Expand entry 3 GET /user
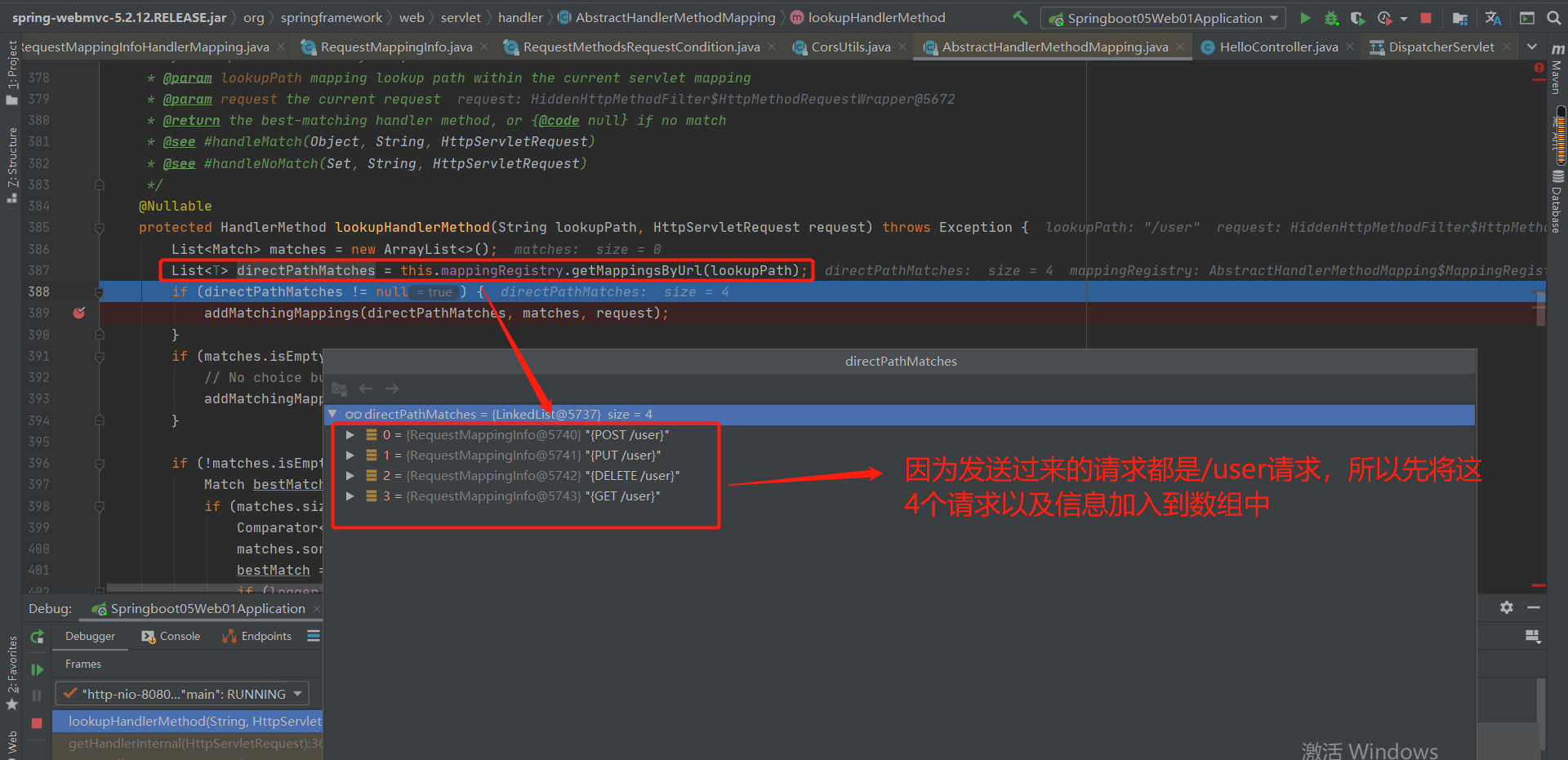 350,496
